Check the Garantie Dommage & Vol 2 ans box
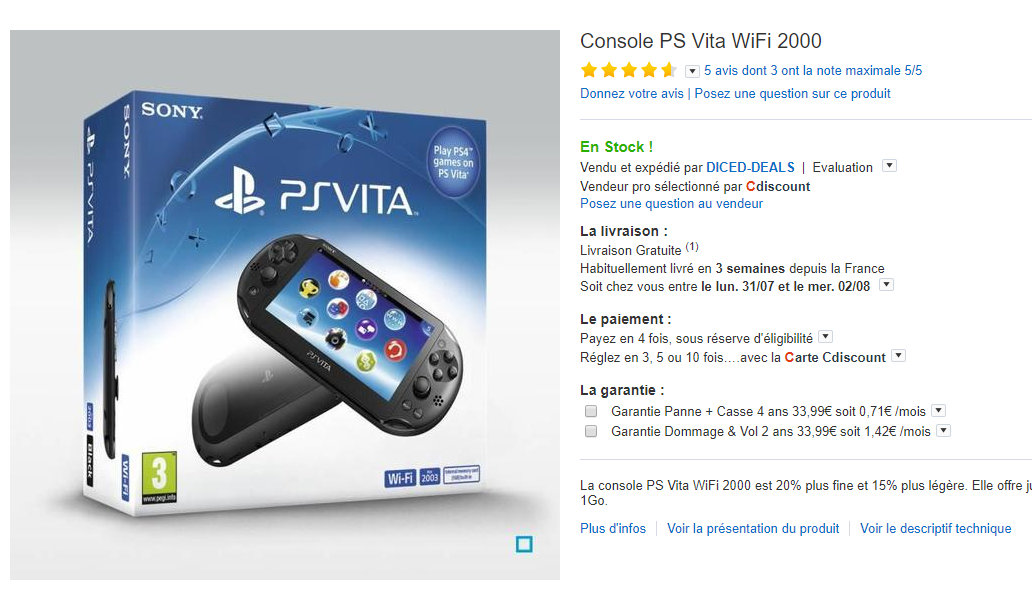This screenshot has height=600, width=1032. [591, 431]
